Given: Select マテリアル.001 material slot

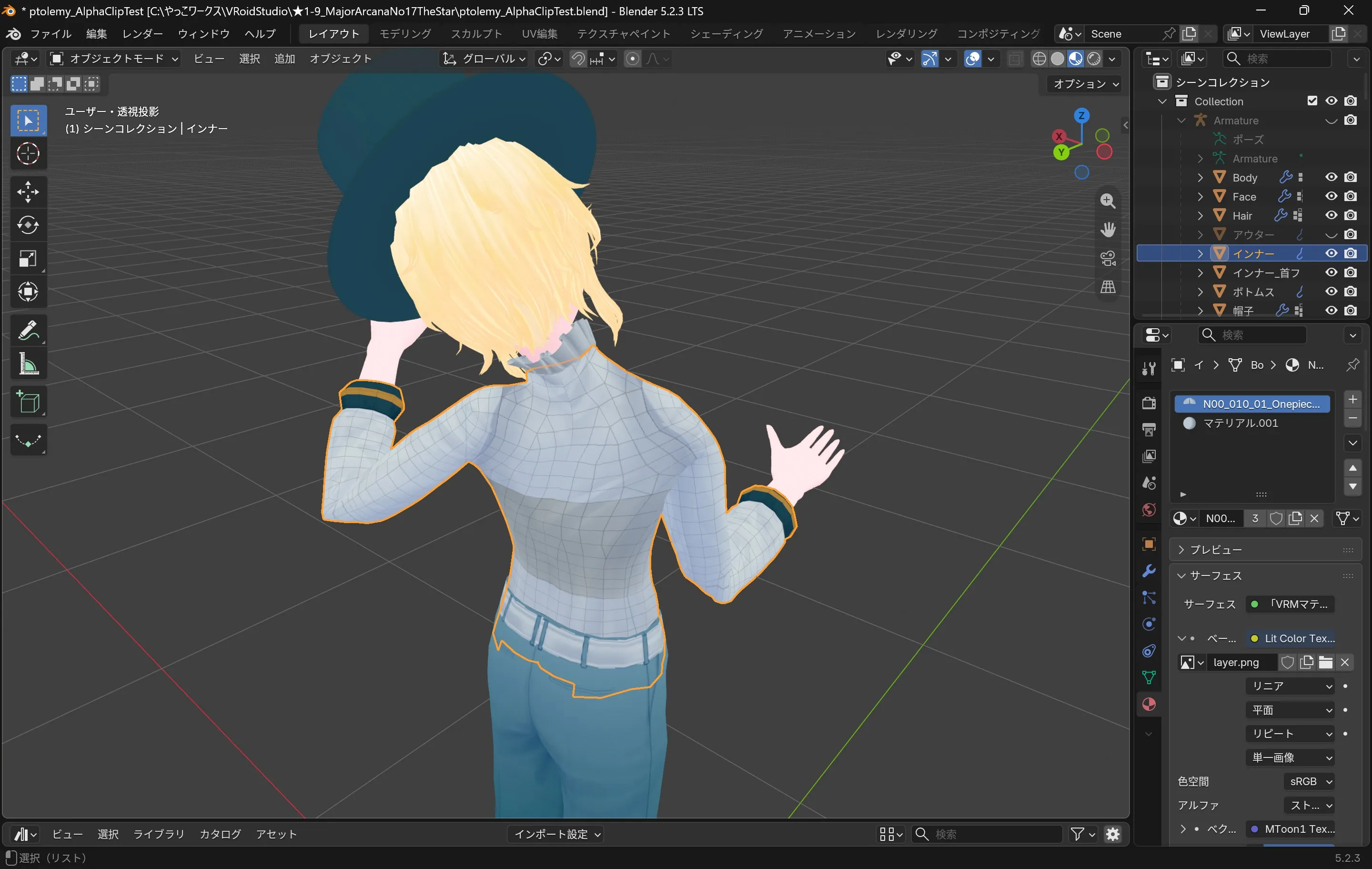Looking at the screenshot, I should tap(1252, 423).
